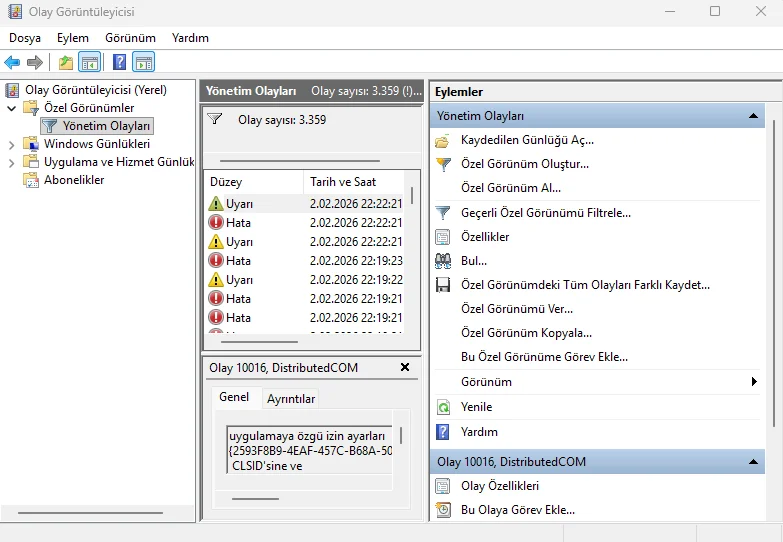The height and width of the screenshot is (542, 783).
Task: Click the Özellikler properties icon
Action: click(x=443, y=237)
